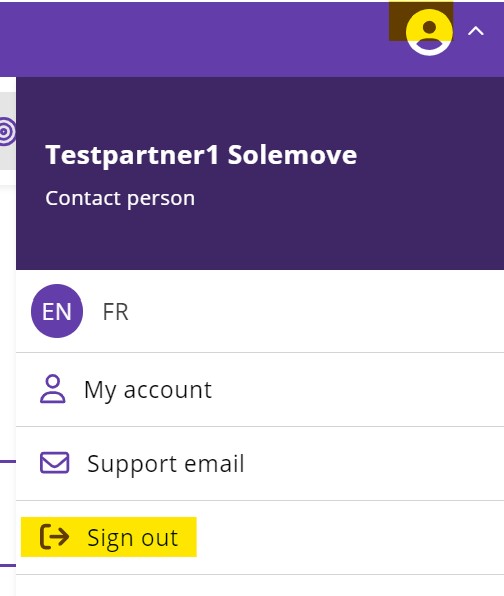Open the My account menu entry
504x596 pixels.
(260, 390)
